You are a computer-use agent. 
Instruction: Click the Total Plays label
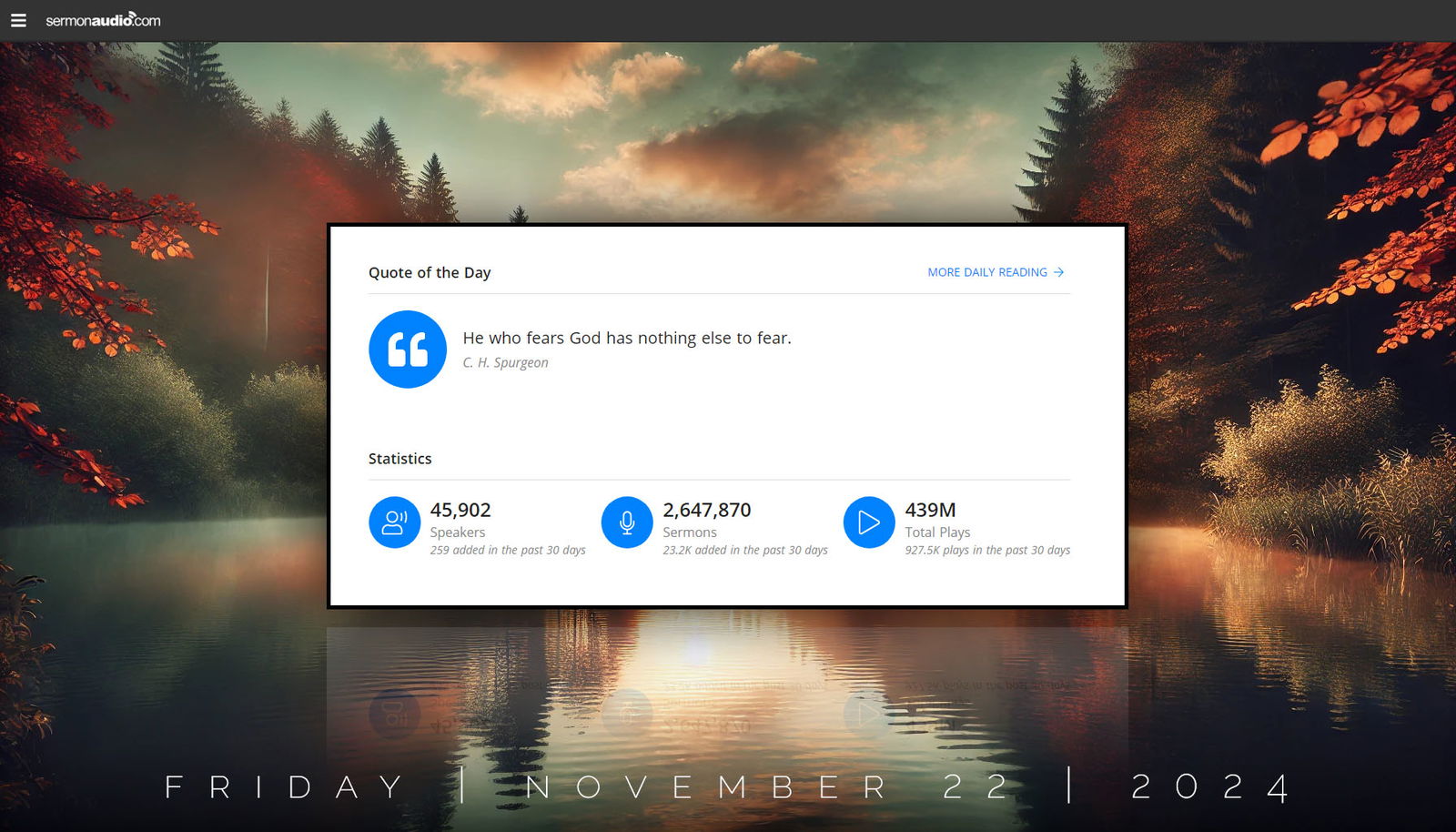click(x=937, y=533)
